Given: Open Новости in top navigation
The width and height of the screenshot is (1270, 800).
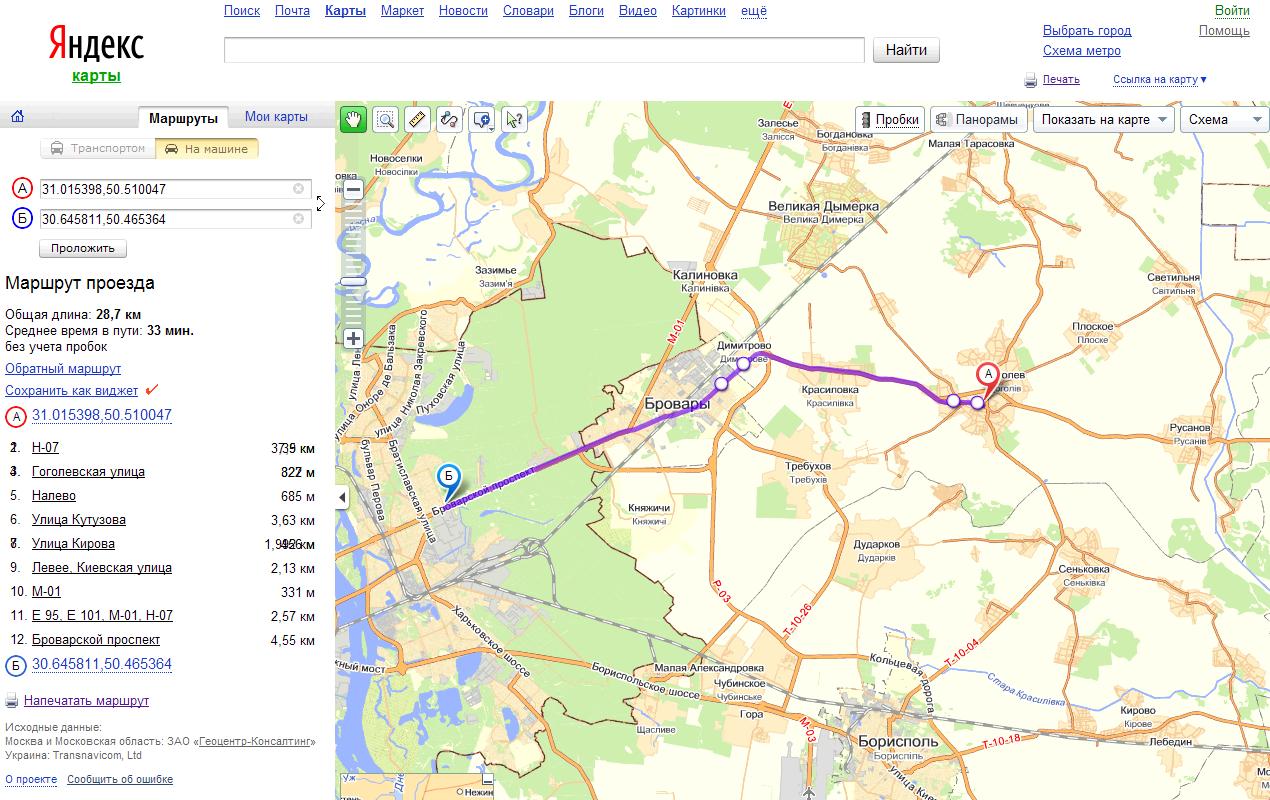Looking at the screenshot, I should [463, 11].
